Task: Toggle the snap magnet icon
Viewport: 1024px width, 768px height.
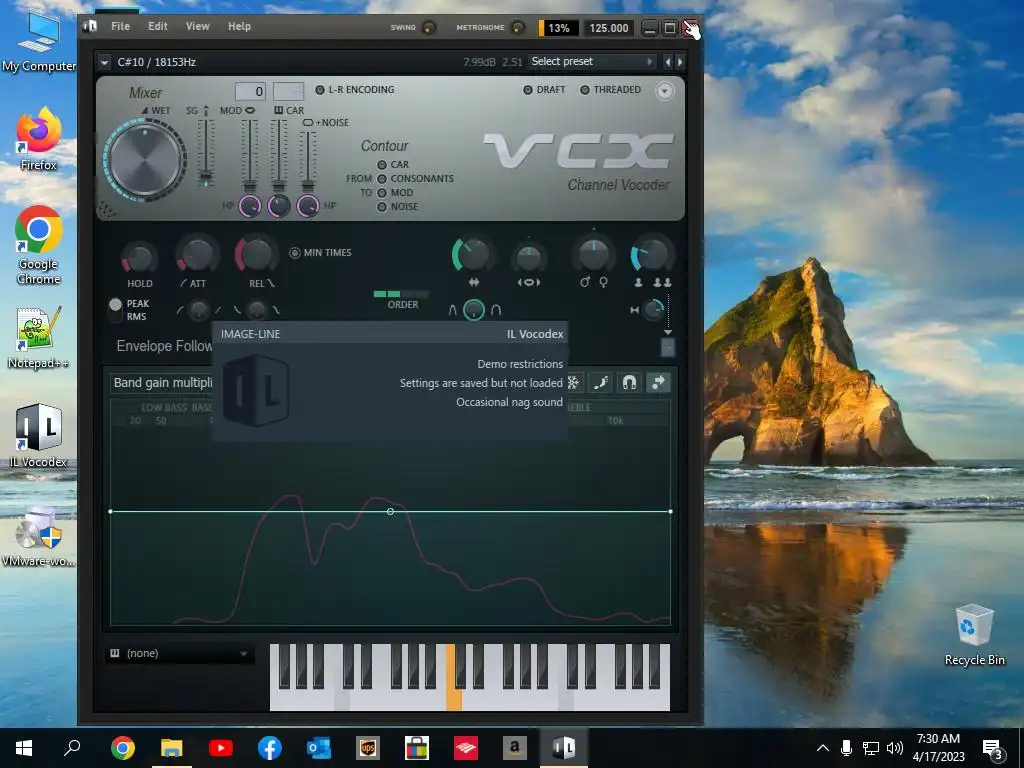Action: pos(630,383)
